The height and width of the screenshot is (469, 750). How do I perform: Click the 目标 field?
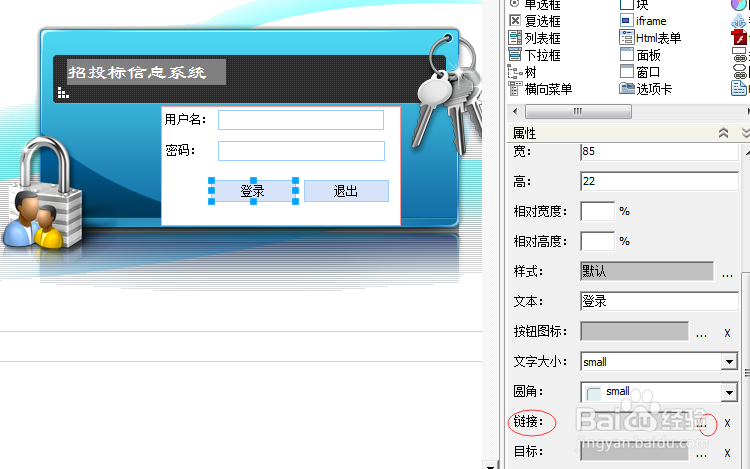click(x=634, y=451)
